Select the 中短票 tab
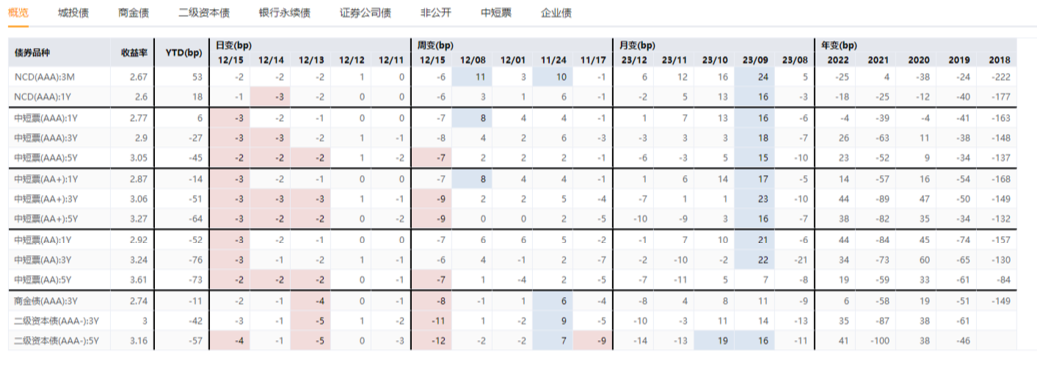The height and width of the screenshot is (368, 1044). click(x=496, y=13)
